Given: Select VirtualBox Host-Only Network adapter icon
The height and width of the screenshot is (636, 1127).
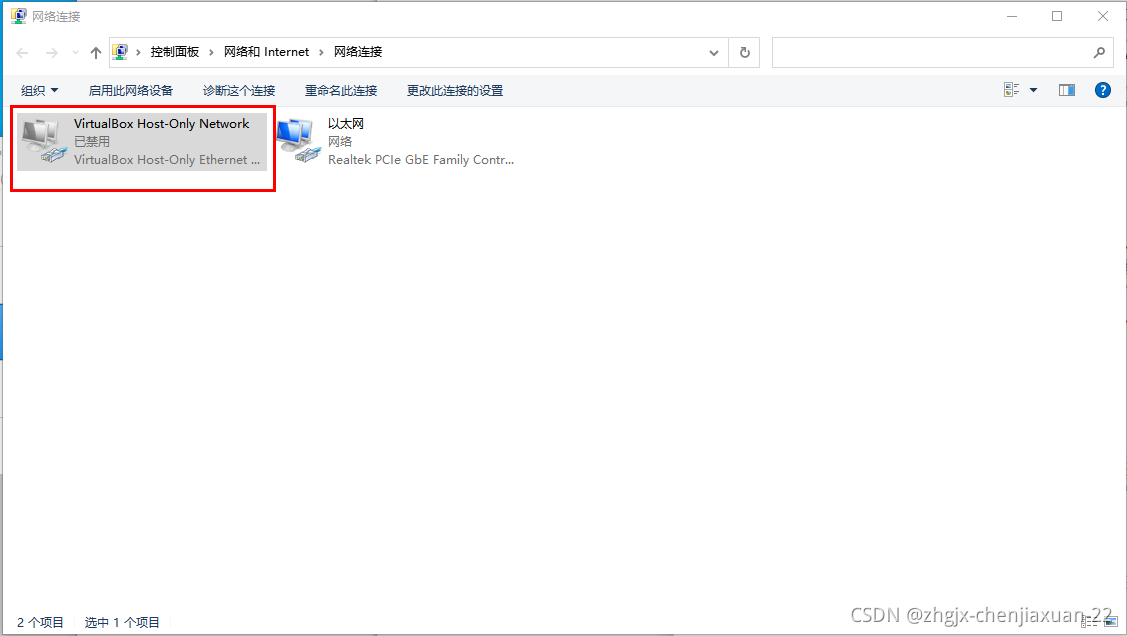Looking at the screenshot, I should pyautogui.click(x=45, y=142).
